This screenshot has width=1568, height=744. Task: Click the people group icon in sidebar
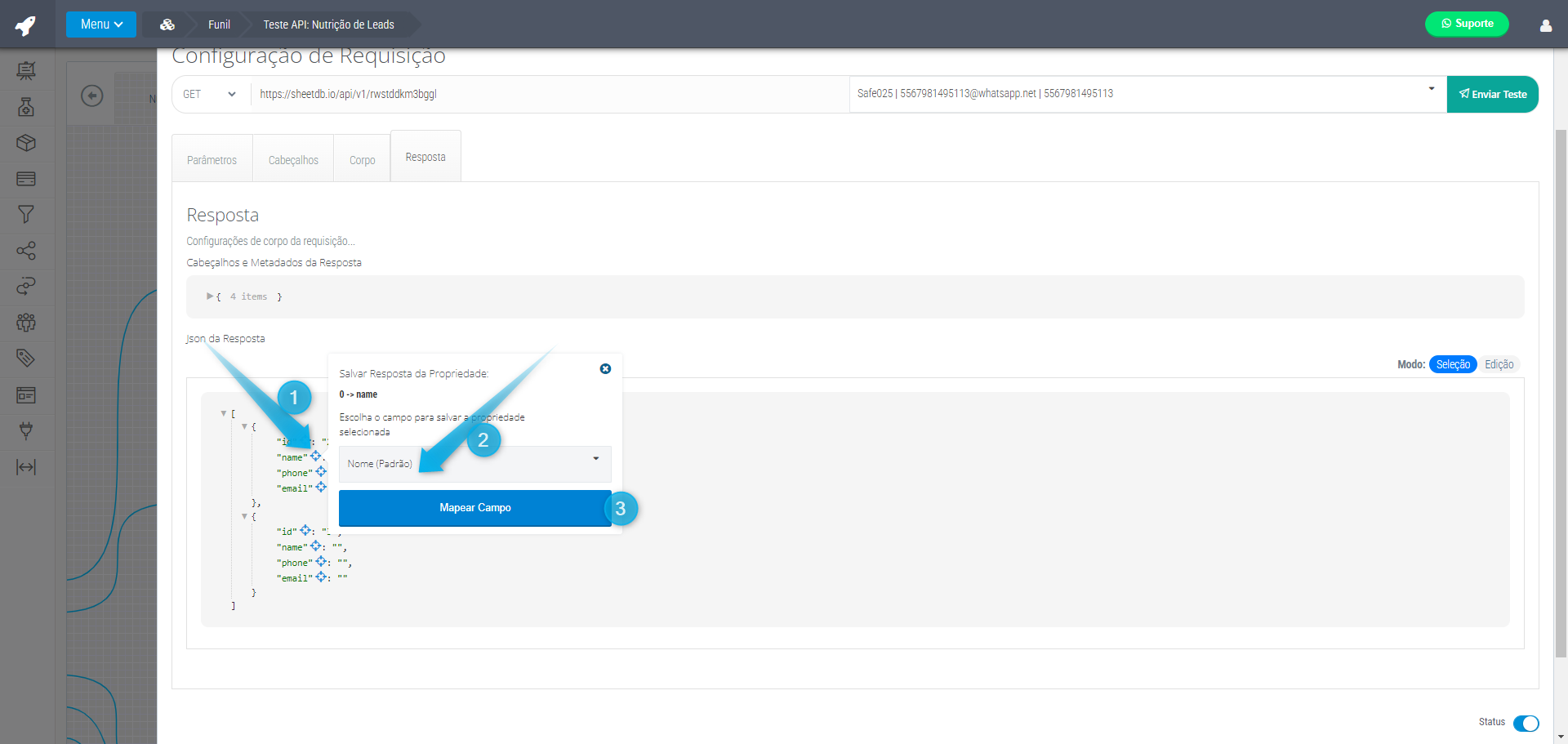pyautogui.click(x=26, y=323)
